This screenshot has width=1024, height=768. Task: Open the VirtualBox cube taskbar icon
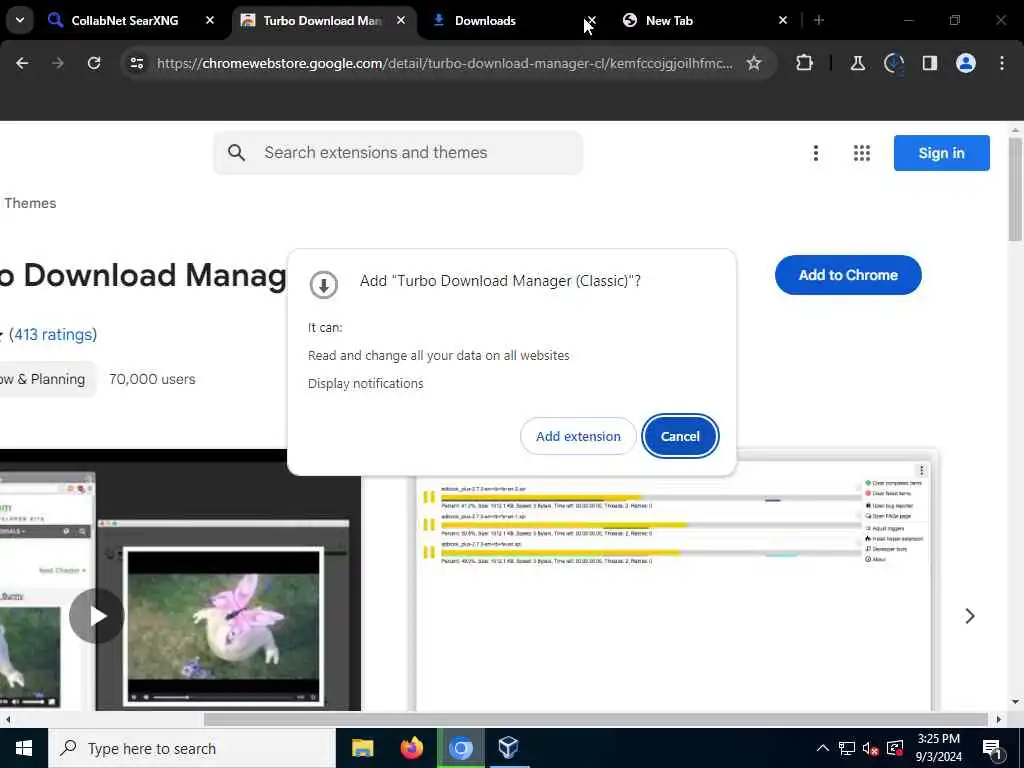point(508,748)
